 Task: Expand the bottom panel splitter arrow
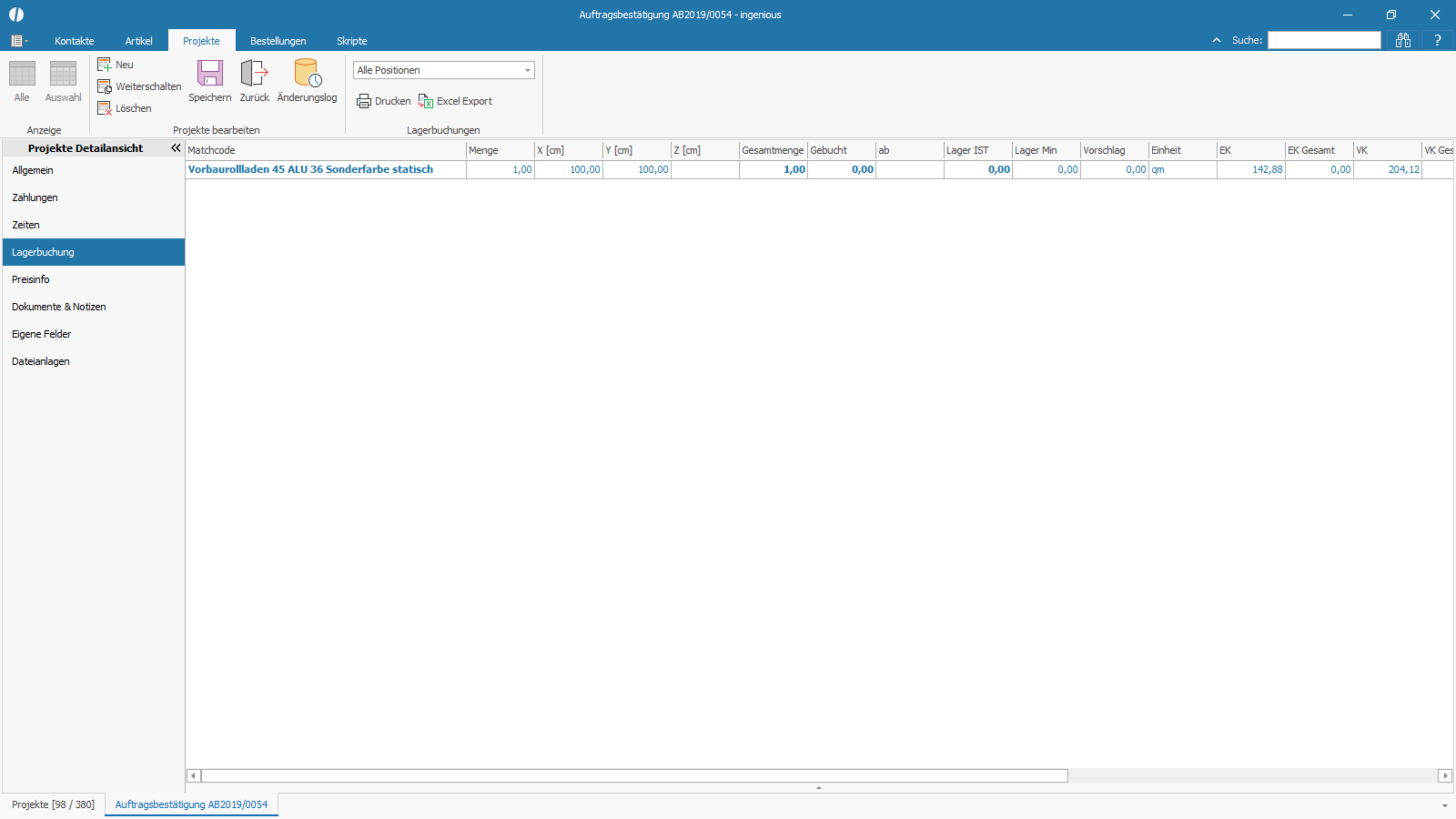(819, 788)
